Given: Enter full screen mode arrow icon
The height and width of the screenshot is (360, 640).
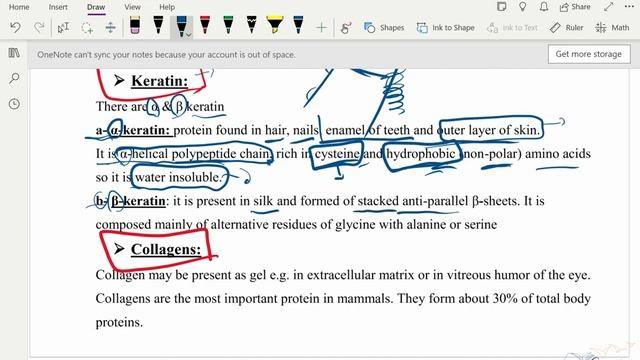Looking at the screenshot, I should 609,7.
